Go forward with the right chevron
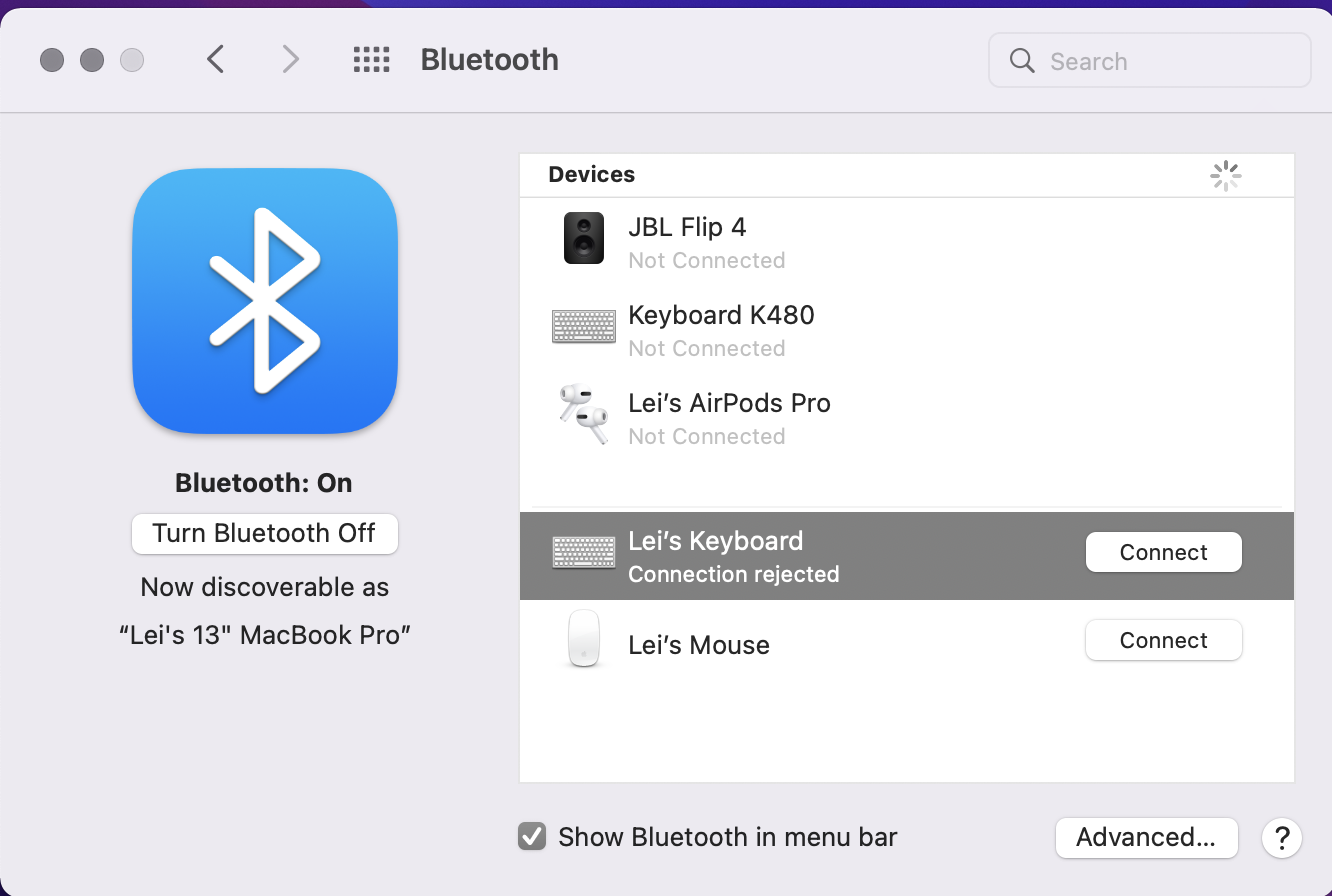 coord(290,60)
